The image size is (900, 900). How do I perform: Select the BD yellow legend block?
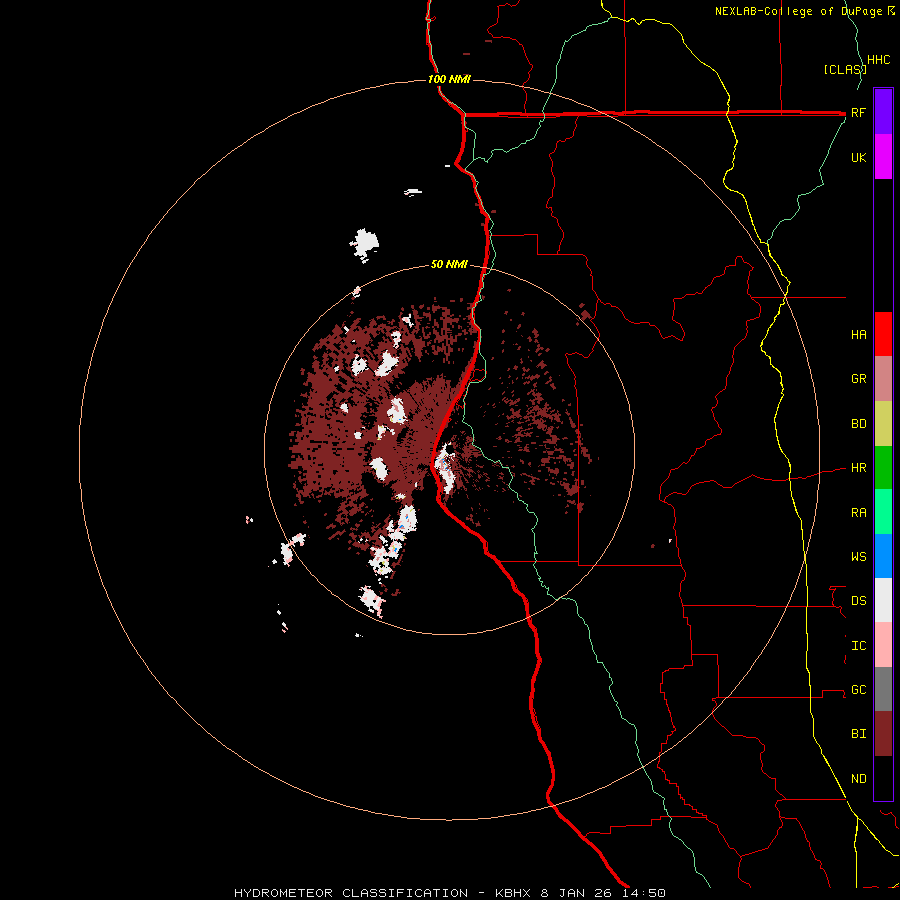pos(883,423)
